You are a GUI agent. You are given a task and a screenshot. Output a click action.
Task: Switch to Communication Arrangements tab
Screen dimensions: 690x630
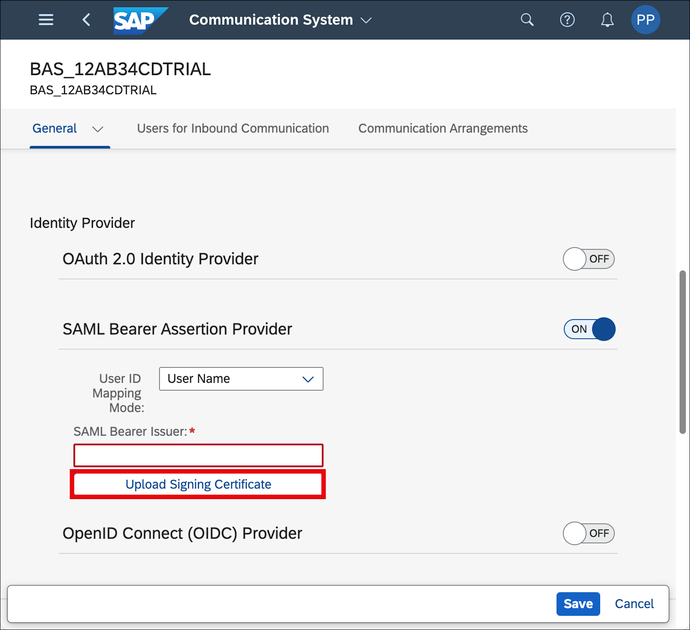[x=443, y=128]
